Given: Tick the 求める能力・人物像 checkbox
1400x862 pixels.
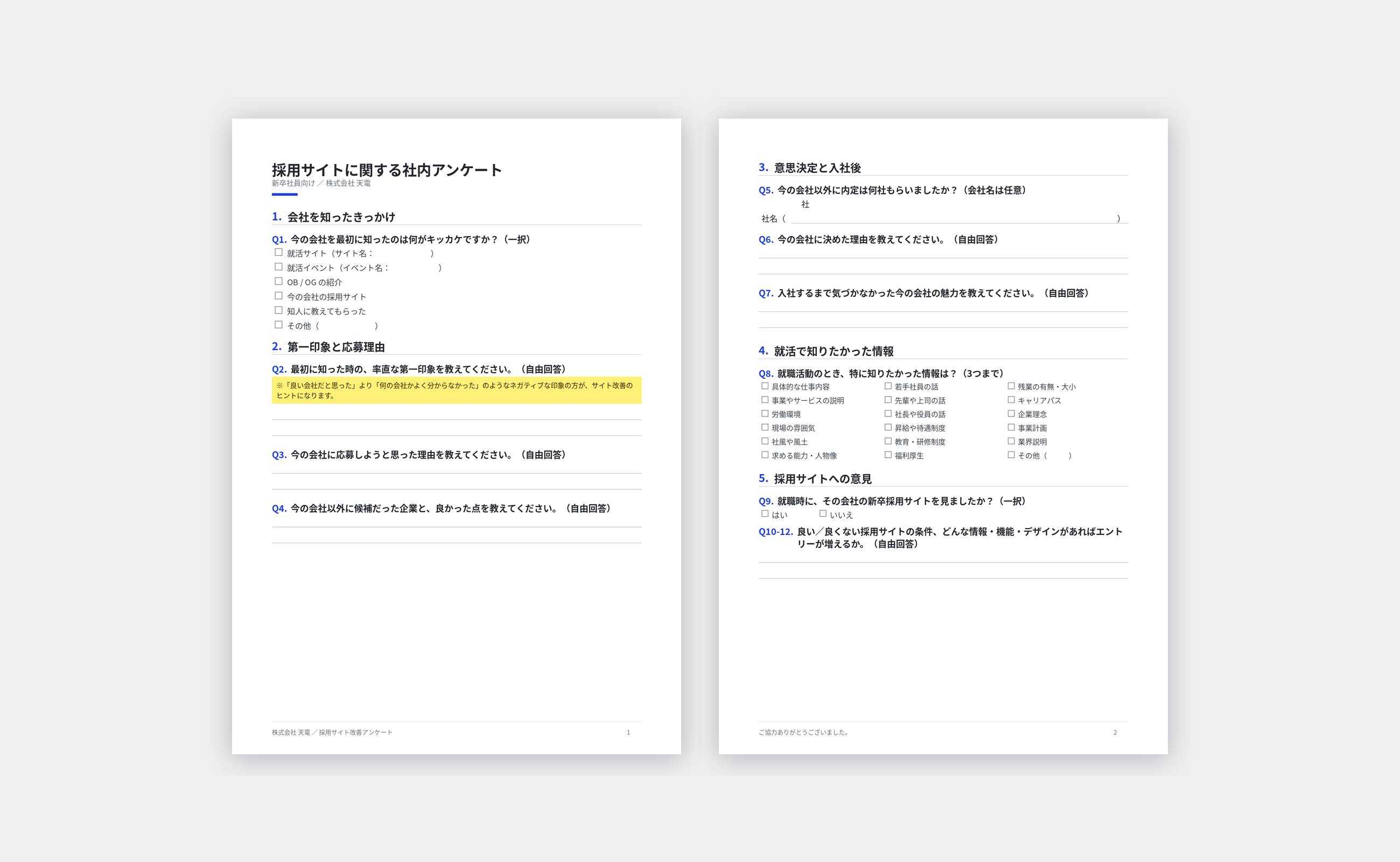Looking at the screenshot, I should tap(765, 454).
